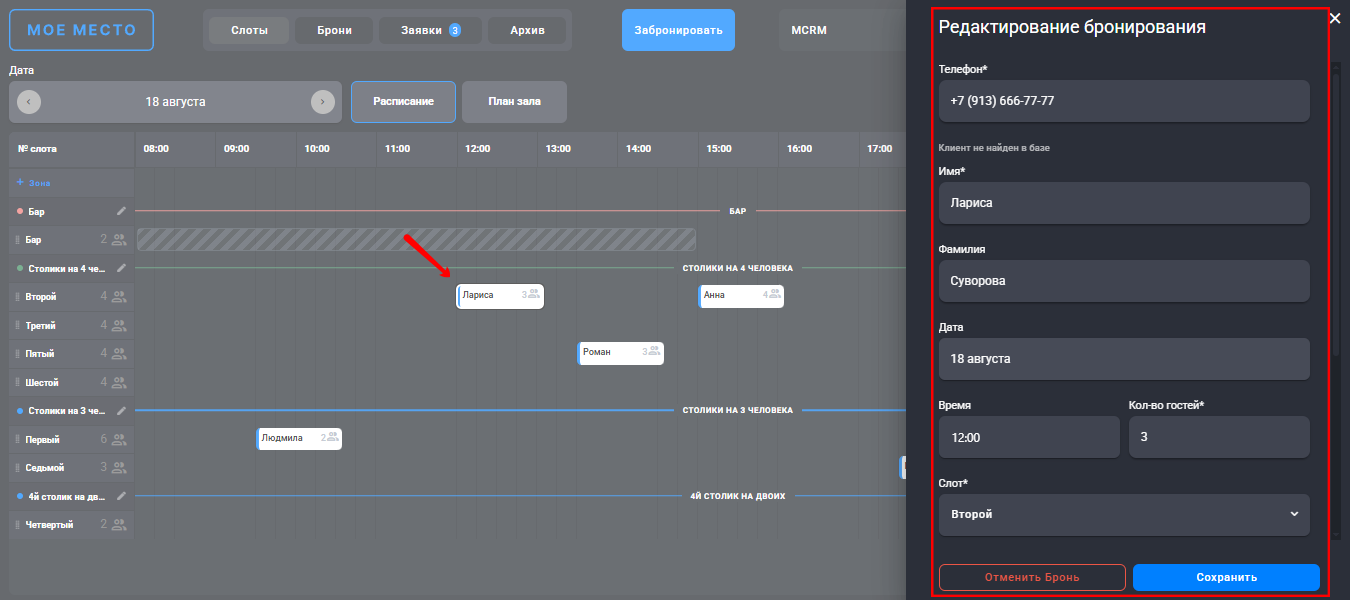Screen dimensions: 1350x600
Task: Click guests icon on Седьмой slot row
Action: [119, 467]
